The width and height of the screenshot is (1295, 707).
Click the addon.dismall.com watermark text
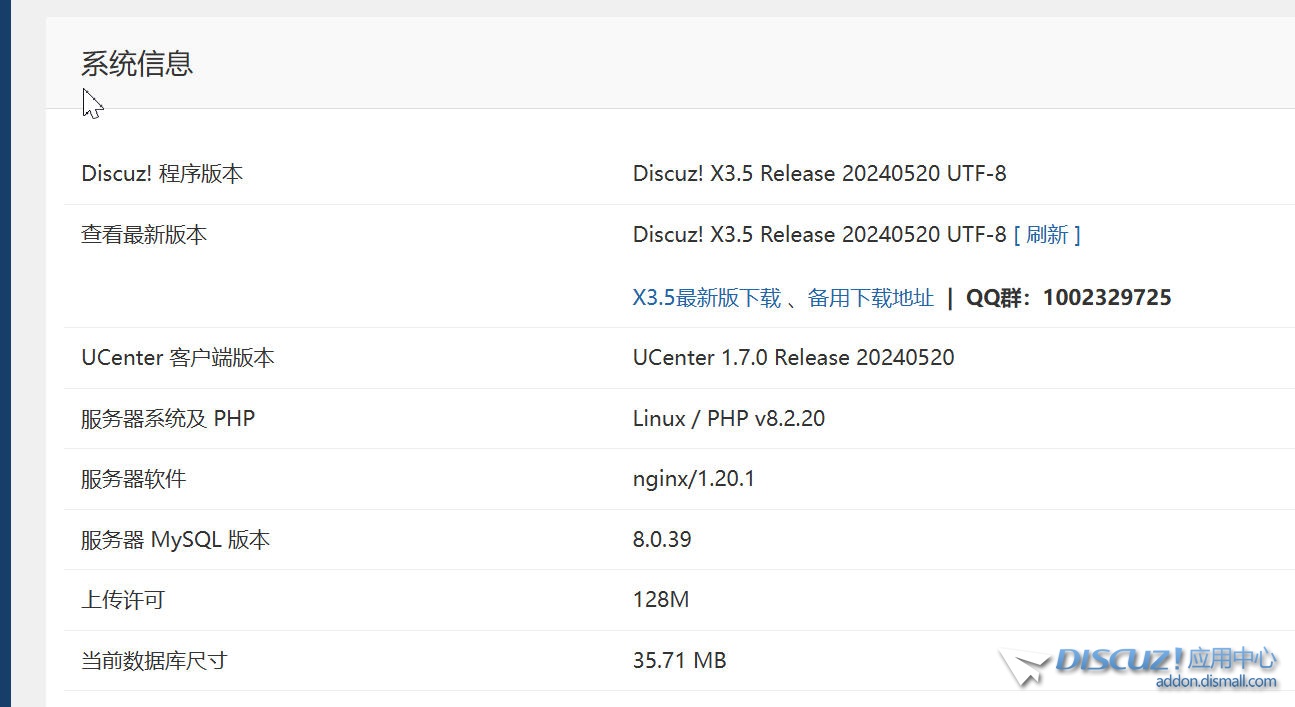coord(1215,682)
